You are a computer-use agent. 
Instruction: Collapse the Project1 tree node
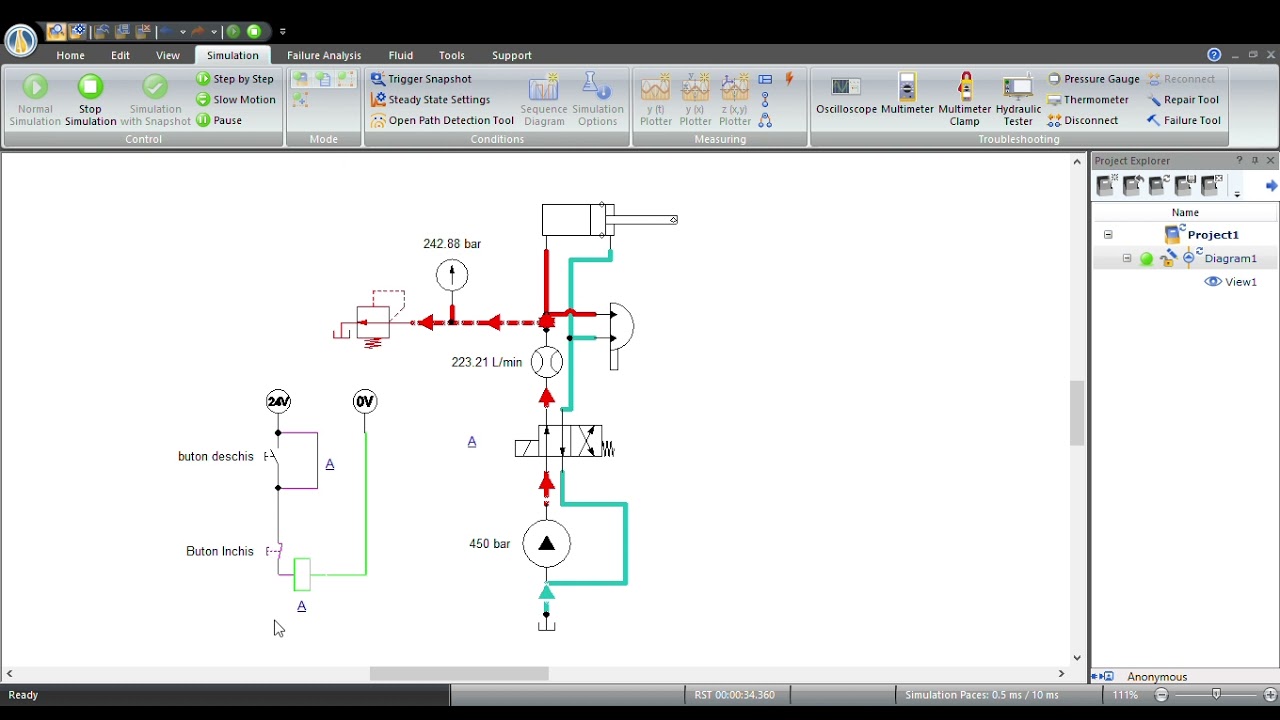[1108, 235]
